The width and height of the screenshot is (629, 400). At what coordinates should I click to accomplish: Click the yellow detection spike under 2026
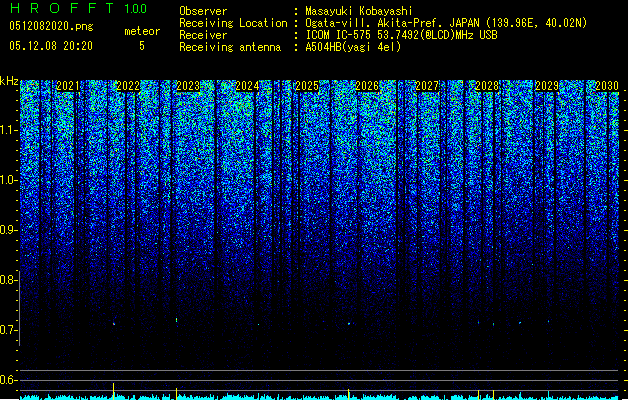[349, 394]
